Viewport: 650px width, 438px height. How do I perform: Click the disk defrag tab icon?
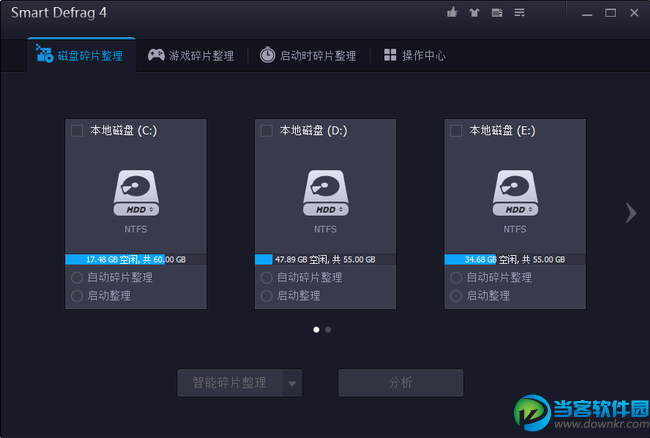[44, 53]
